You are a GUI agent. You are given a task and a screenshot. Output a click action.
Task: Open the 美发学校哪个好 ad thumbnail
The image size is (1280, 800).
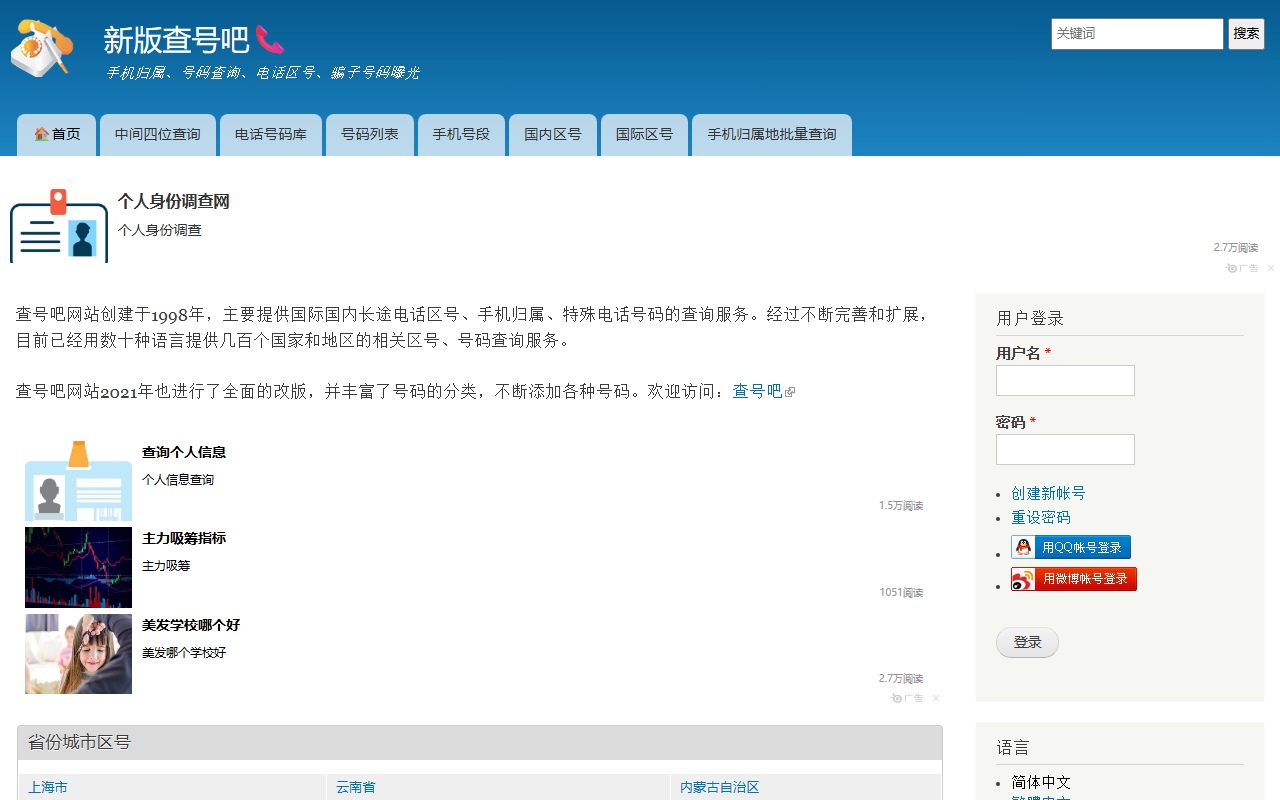tap(78, 654)
